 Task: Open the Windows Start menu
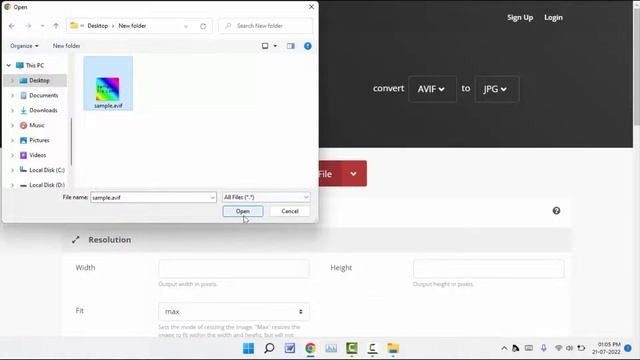pyautogui.click(x=248, y=348)
